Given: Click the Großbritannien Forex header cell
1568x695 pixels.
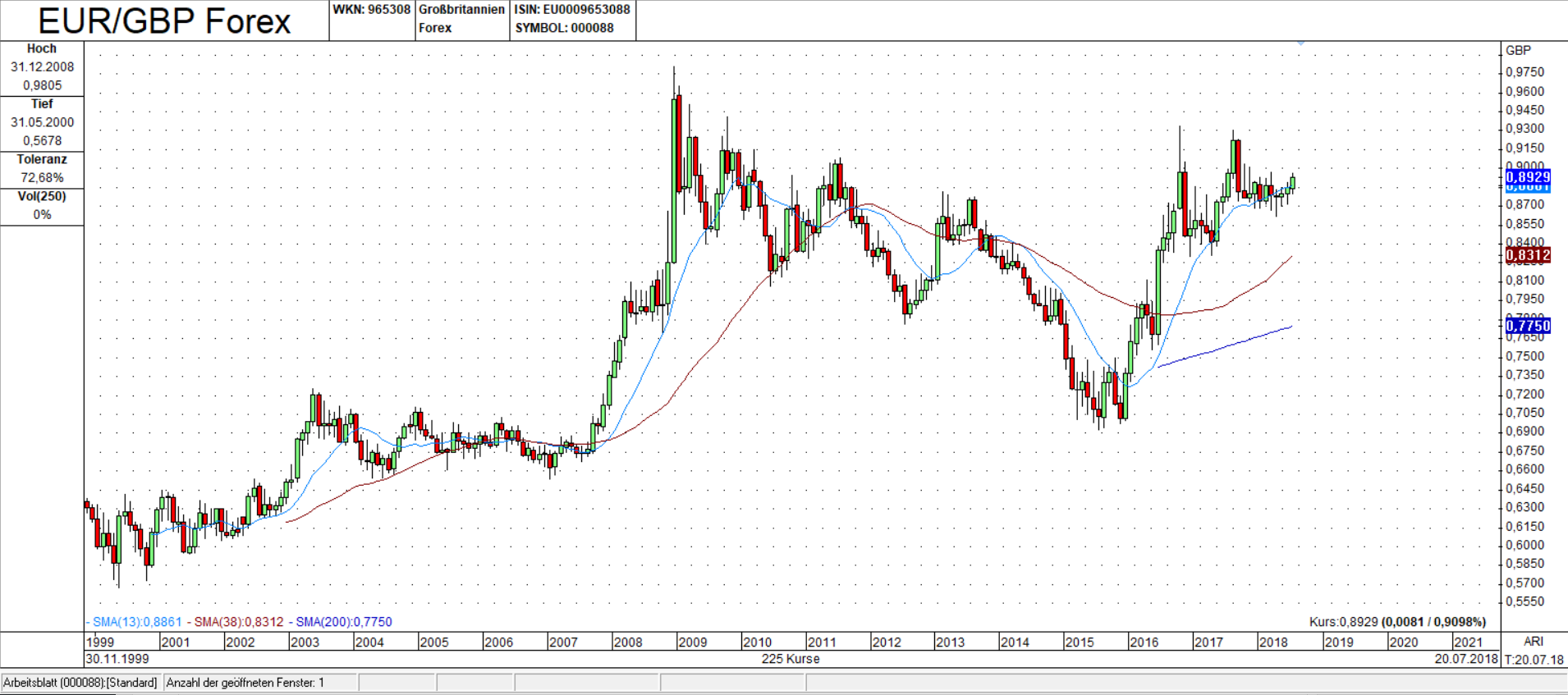Looking at the screenshot, I should click(x=461, y=19).
